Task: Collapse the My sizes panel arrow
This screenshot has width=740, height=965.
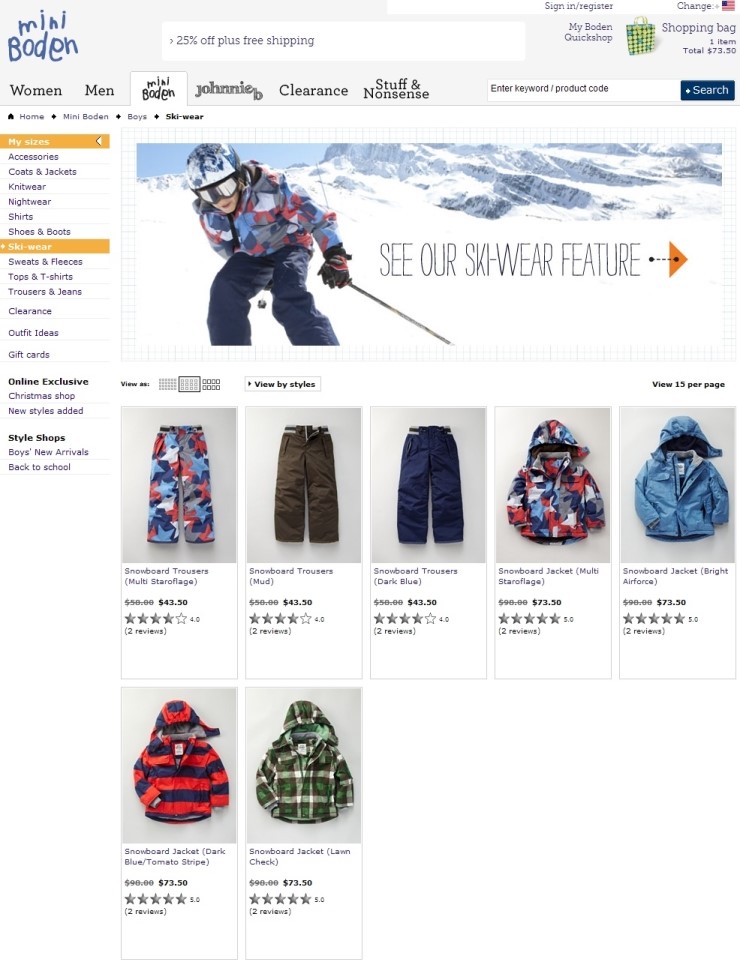Action: (x=99, y=142)
